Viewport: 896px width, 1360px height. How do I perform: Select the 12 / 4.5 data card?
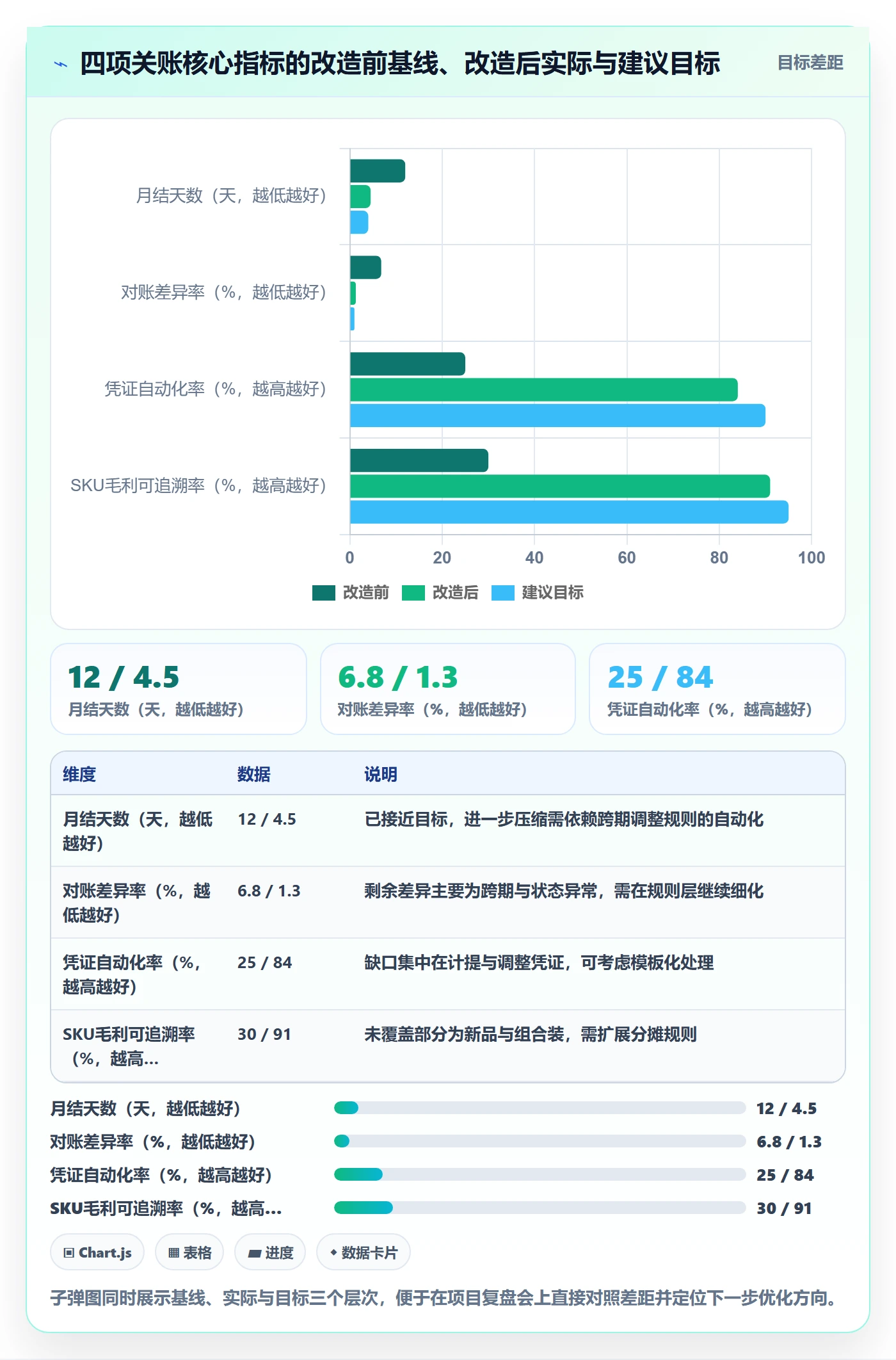pos(179,689)
